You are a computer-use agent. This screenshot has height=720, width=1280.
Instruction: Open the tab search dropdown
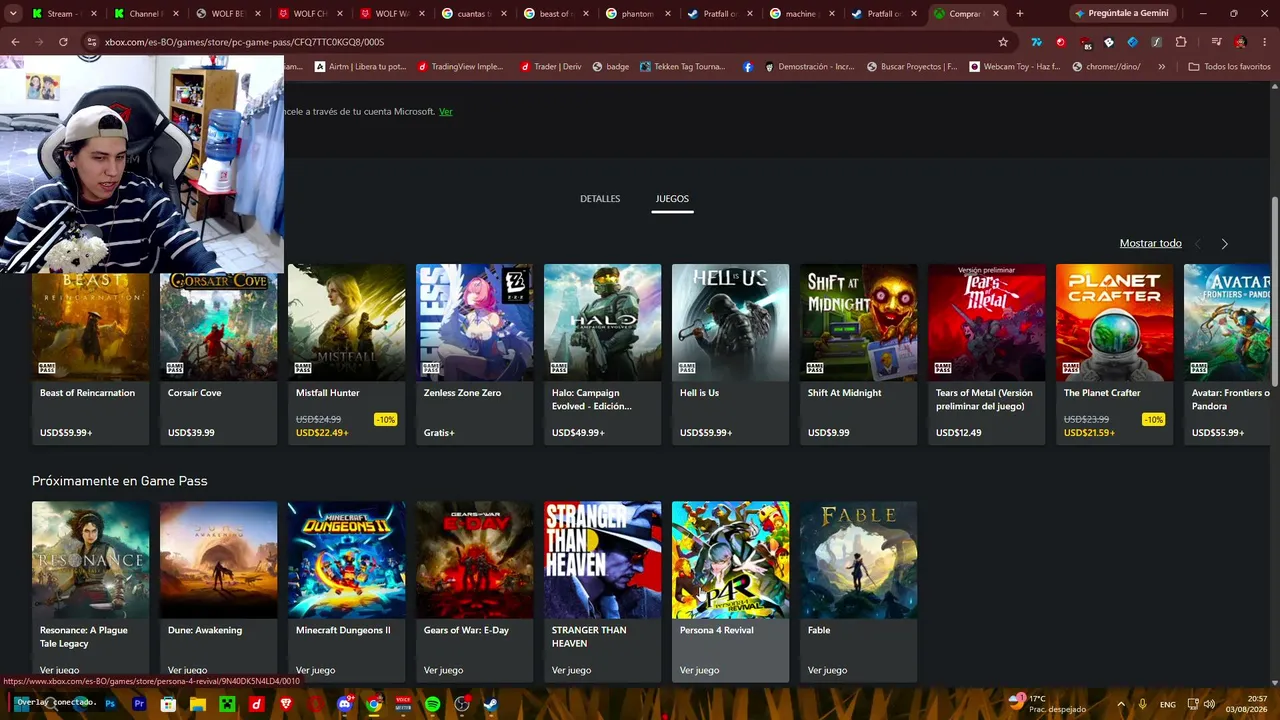tap(13, 14)
